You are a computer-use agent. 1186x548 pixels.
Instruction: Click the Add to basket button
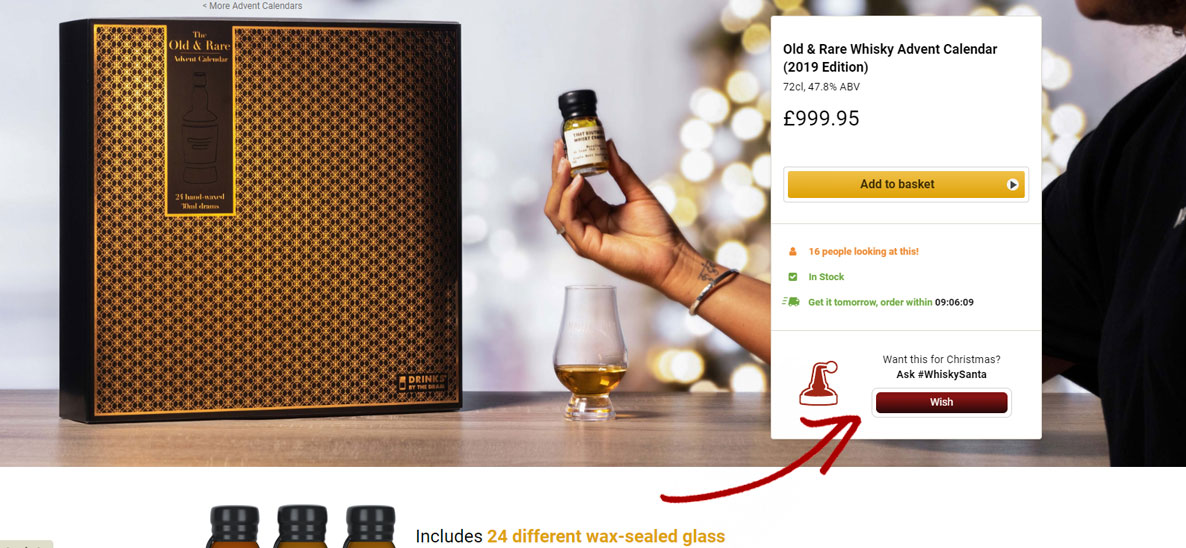click(x=905, y=184)
